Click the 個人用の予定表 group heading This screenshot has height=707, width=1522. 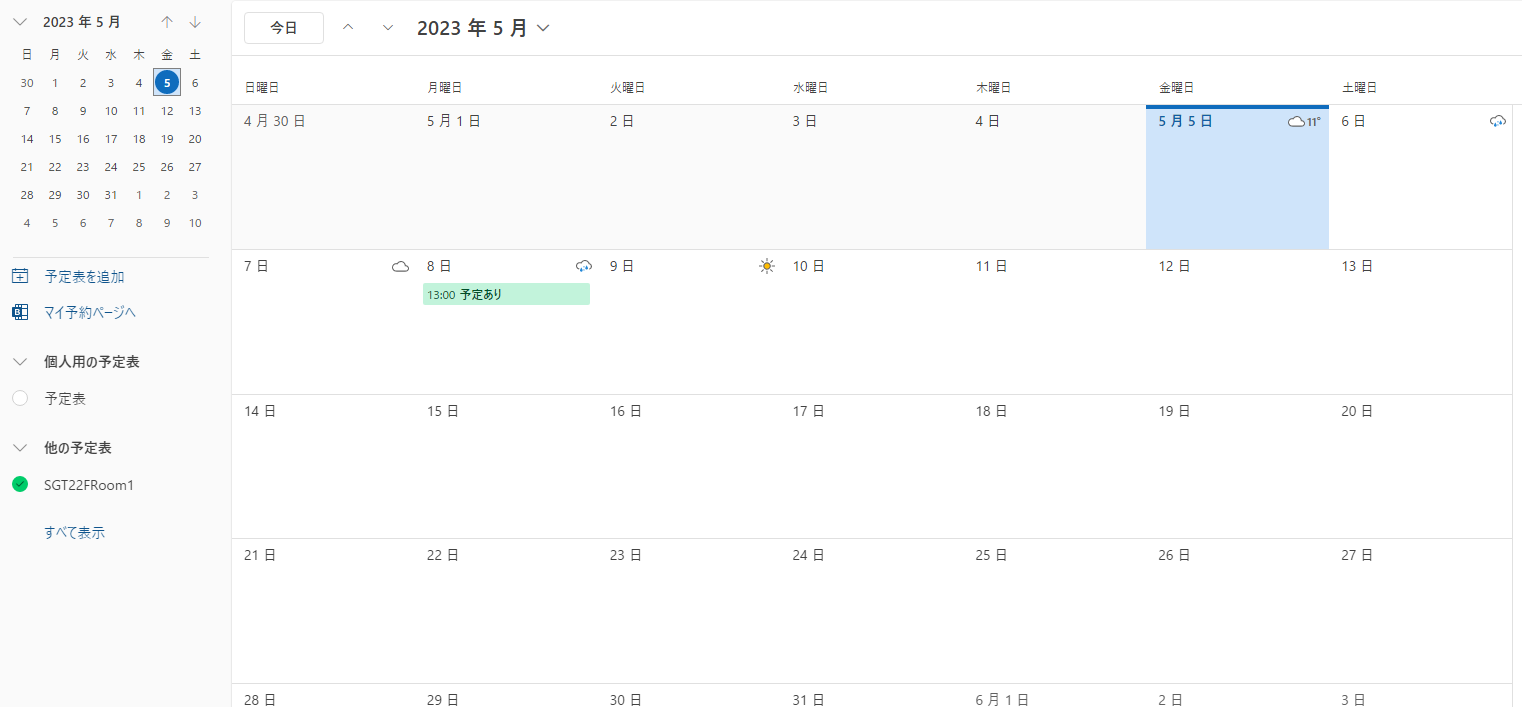point(91,362)
